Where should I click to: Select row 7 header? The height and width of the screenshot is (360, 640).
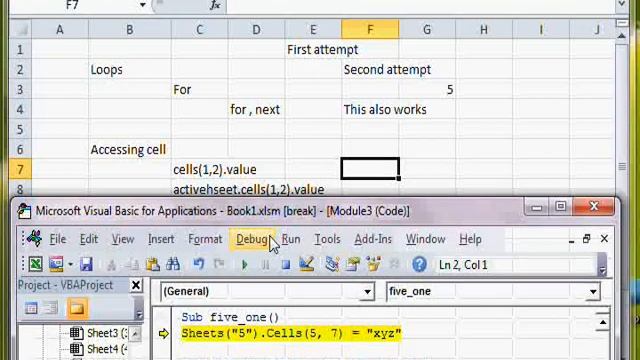tap(20, 169)
